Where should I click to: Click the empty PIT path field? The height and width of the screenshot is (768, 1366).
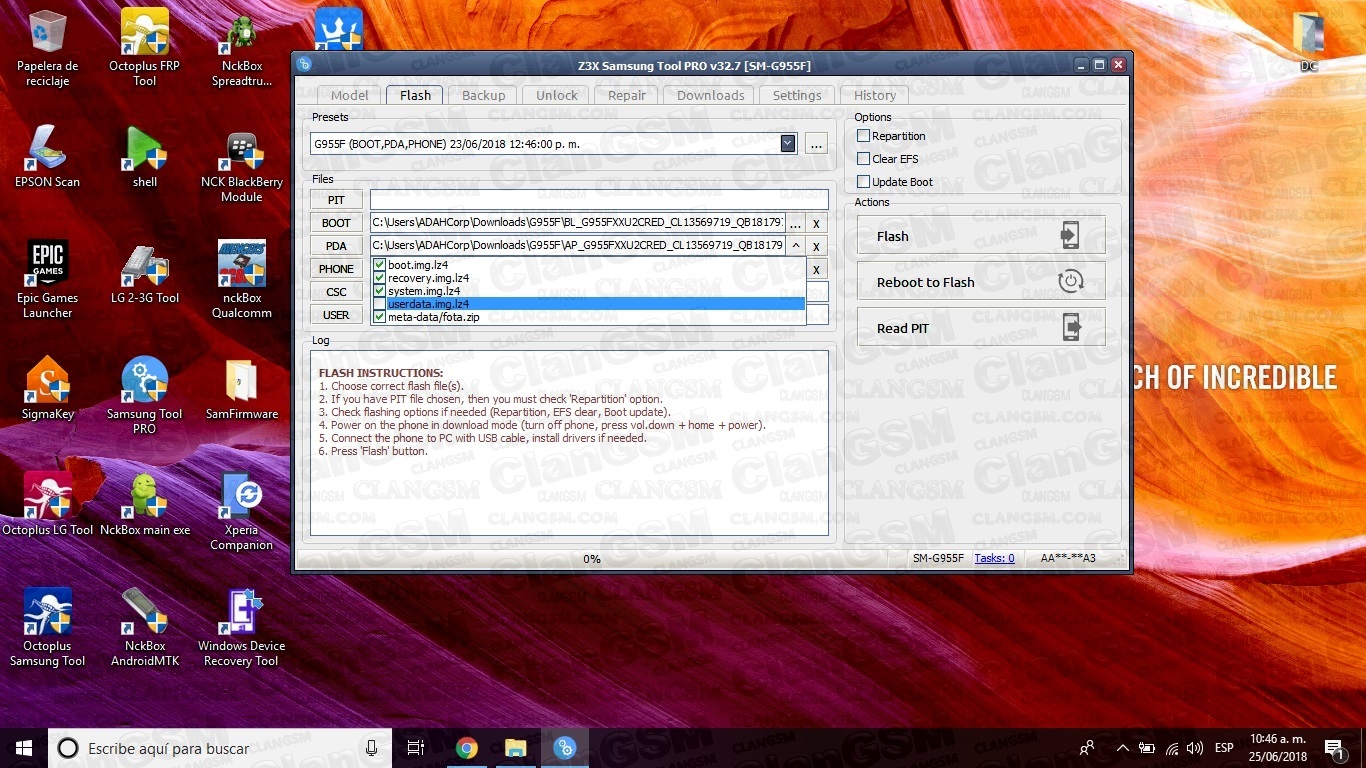[x=599, y=200]
